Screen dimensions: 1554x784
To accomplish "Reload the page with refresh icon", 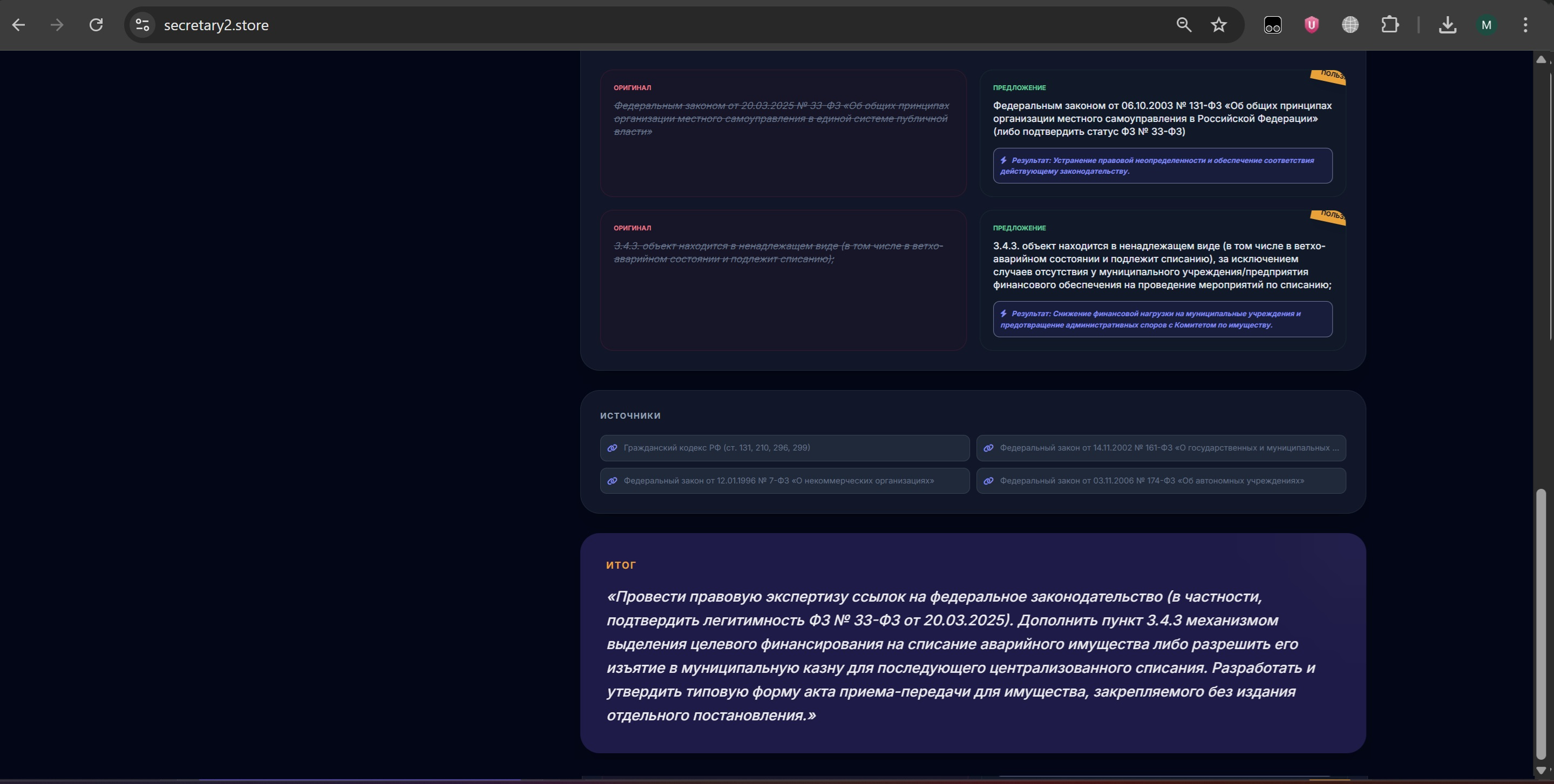I will click(96, 25).
